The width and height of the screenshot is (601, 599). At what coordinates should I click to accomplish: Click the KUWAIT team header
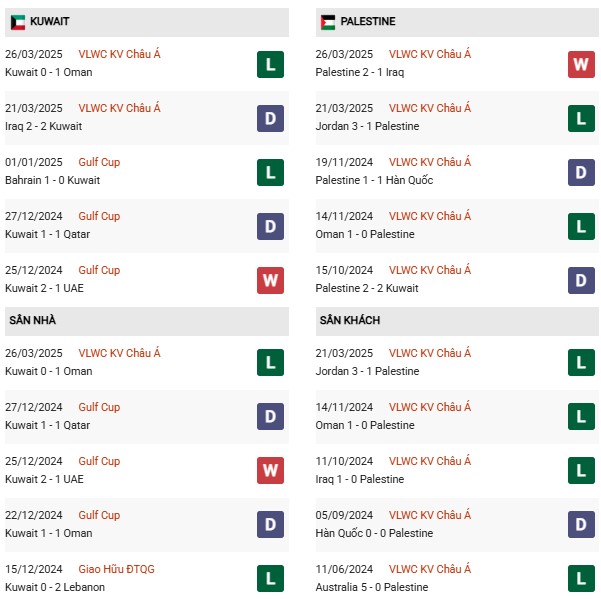pos(147,22)
